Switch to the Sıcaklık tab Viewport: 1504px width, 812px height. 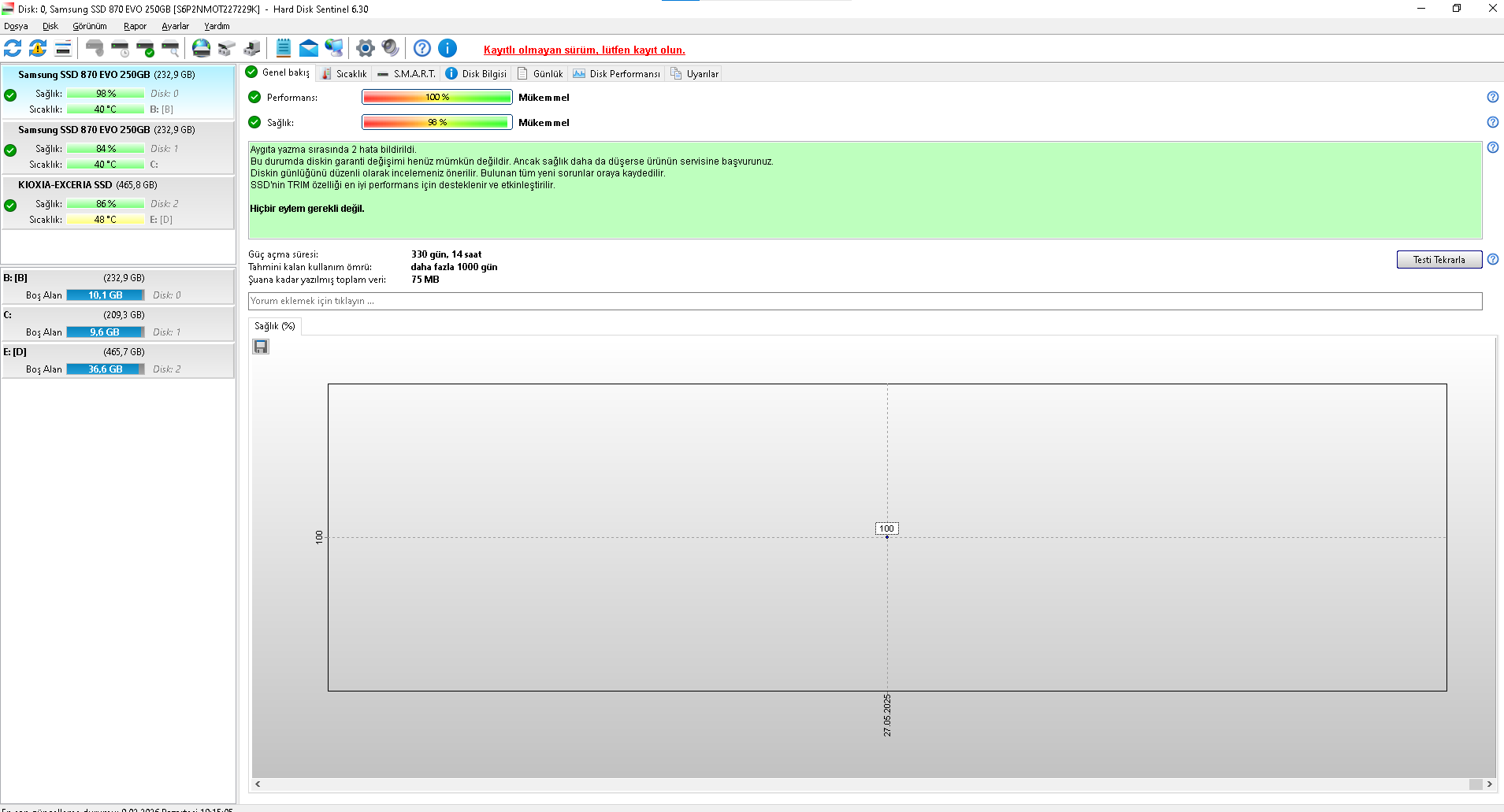click(x=344, y=73)
